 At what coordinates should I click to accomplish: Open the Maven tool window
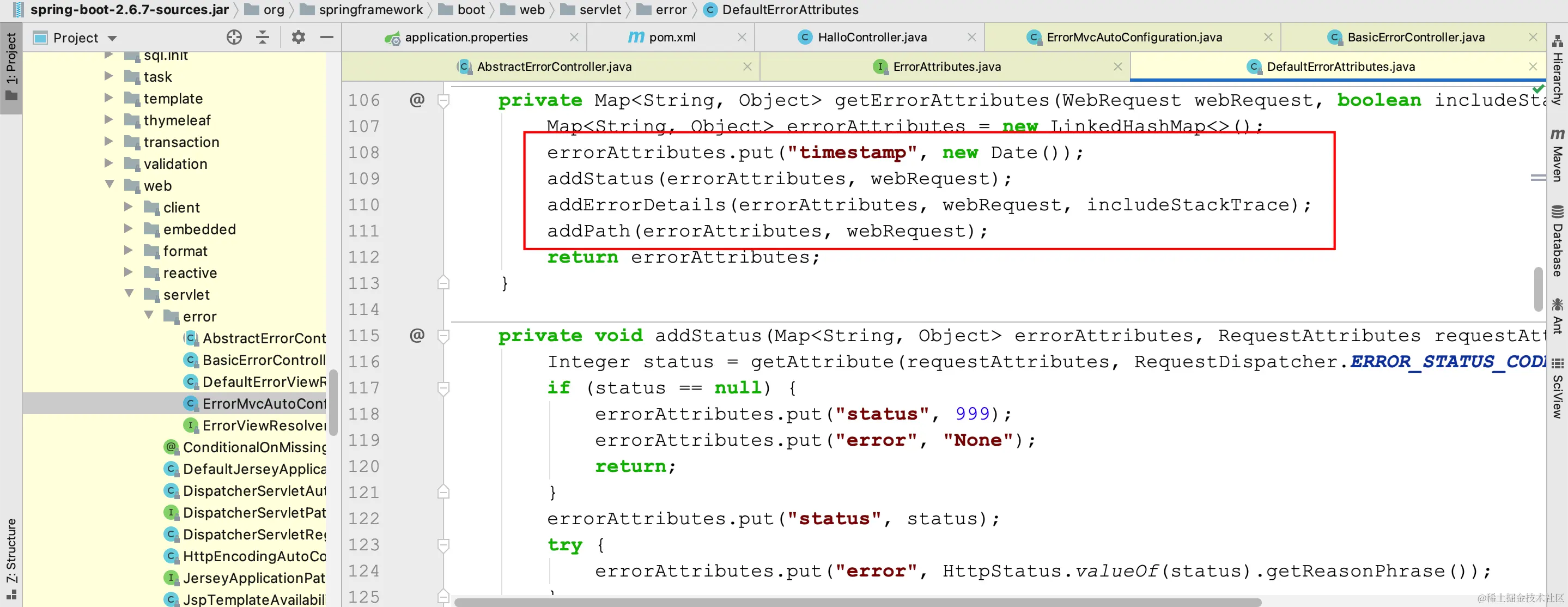click(1557, 155)
